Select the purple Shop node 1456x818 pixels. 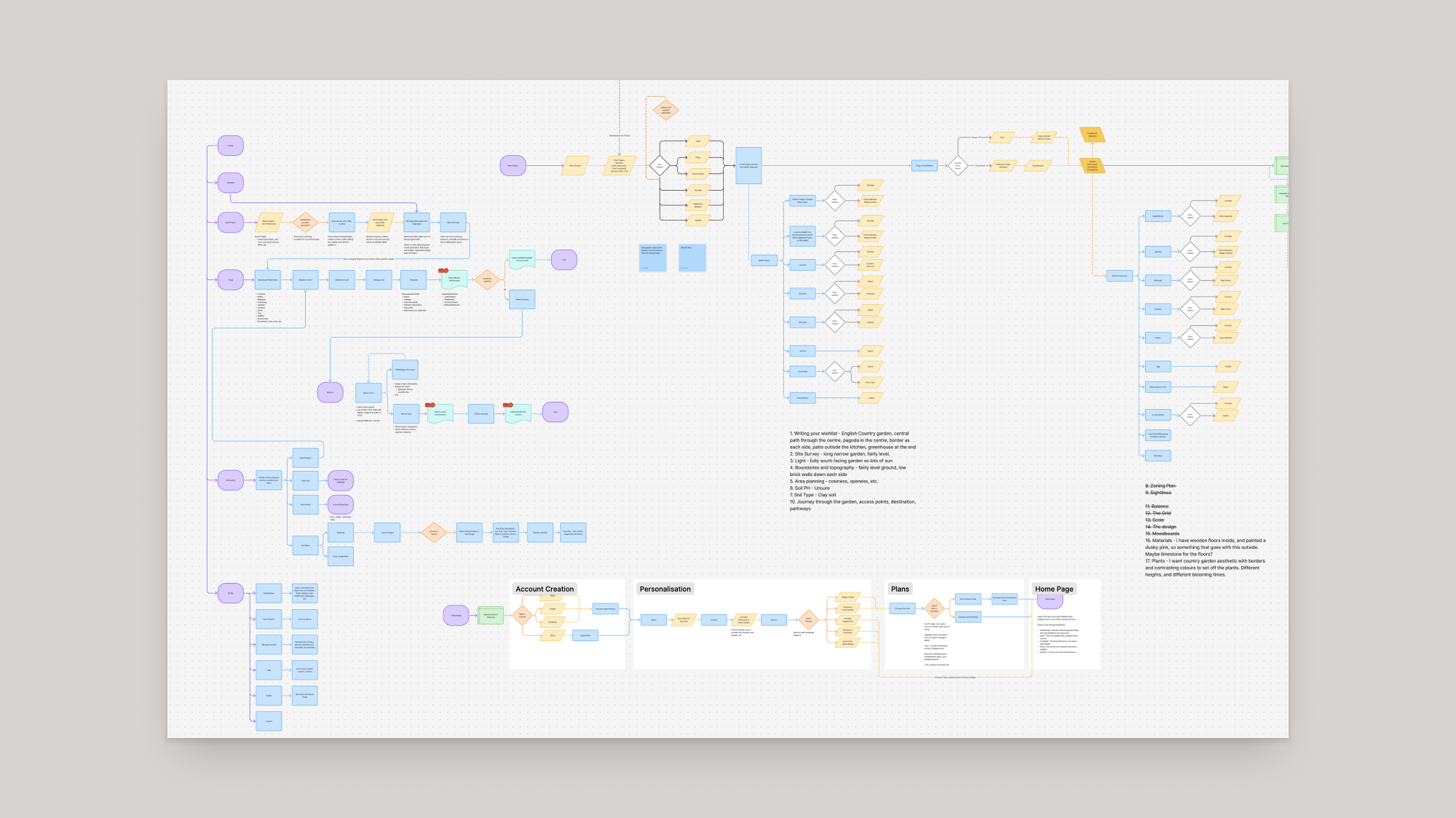tap(230, 279)
